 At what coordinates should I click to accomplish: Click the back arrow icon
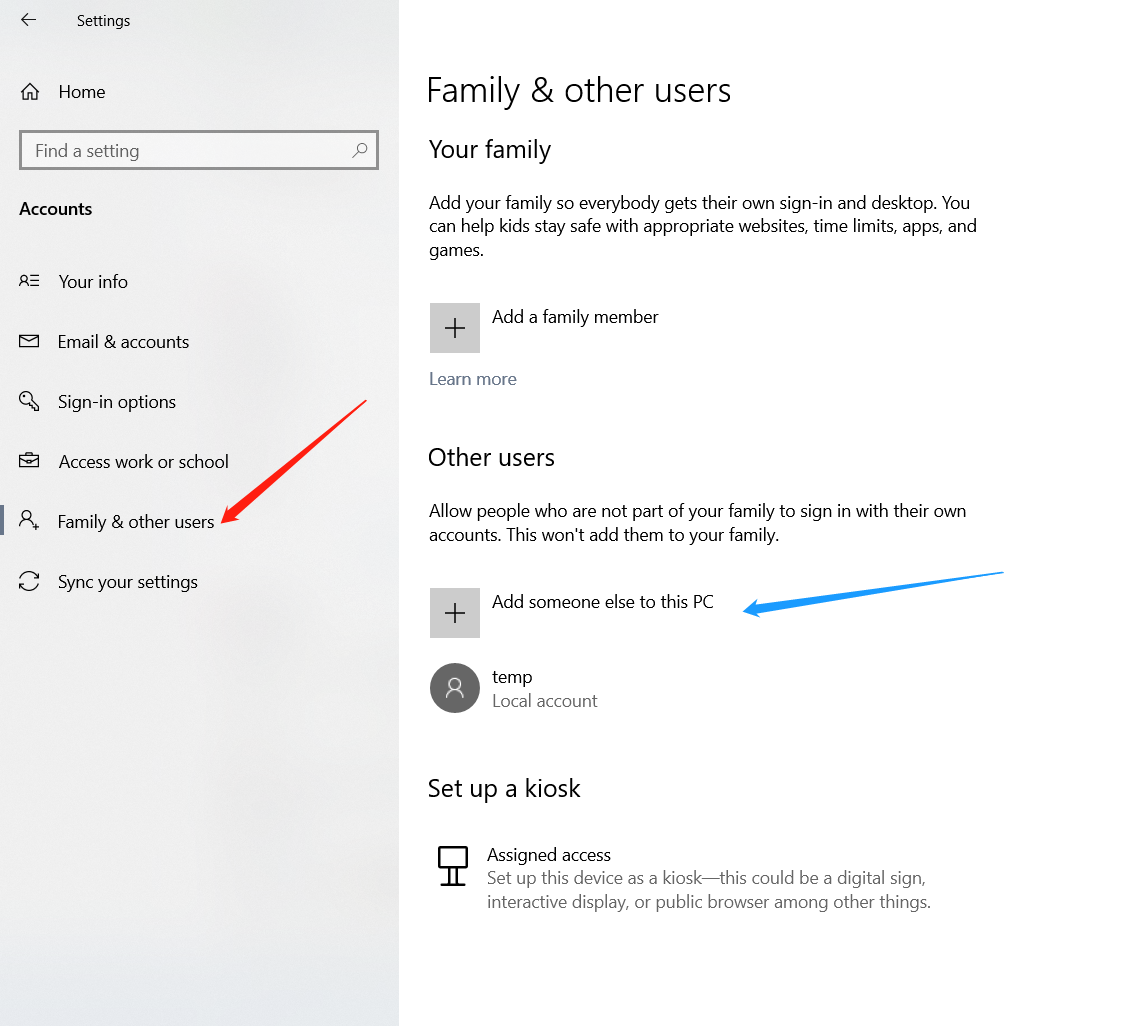[28, 20]
